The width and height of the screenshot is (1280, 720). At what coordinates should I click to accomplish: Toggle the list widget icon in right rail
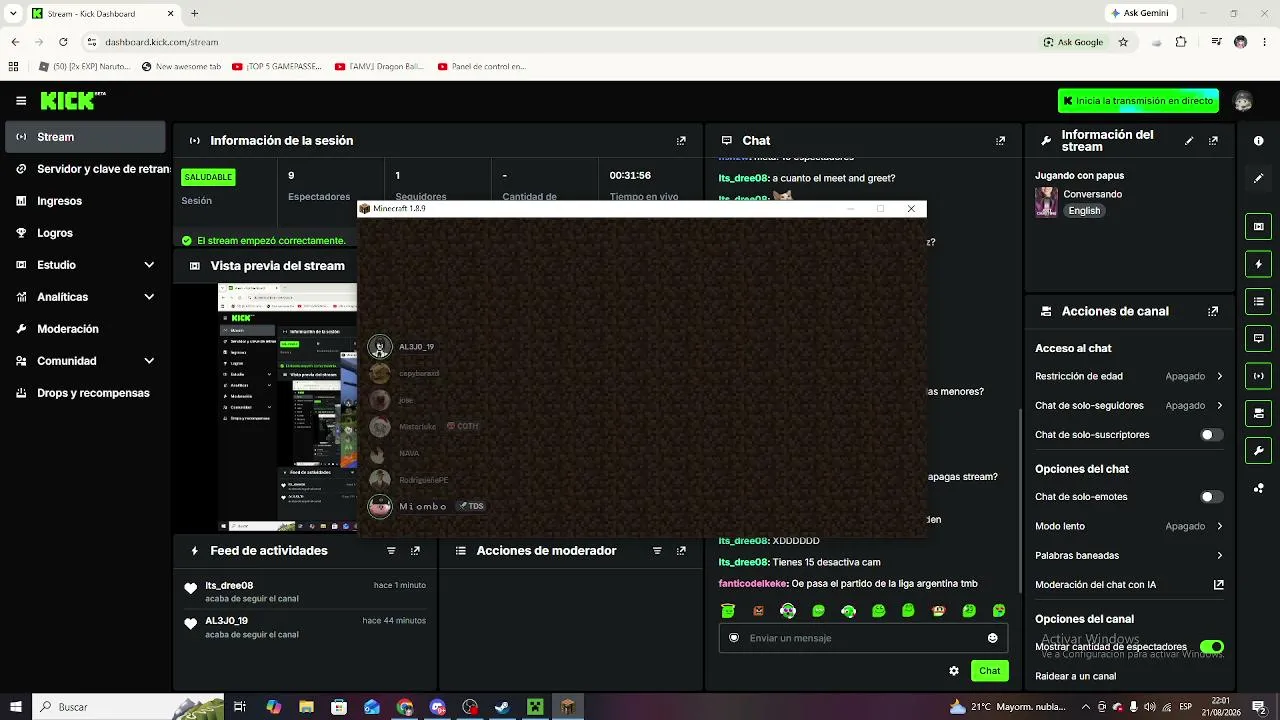click(1258, 301)
